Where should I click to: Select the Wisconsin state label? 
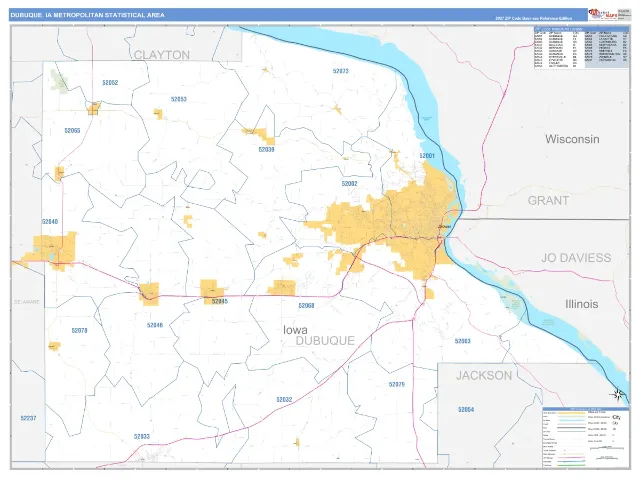coord(572,139)
